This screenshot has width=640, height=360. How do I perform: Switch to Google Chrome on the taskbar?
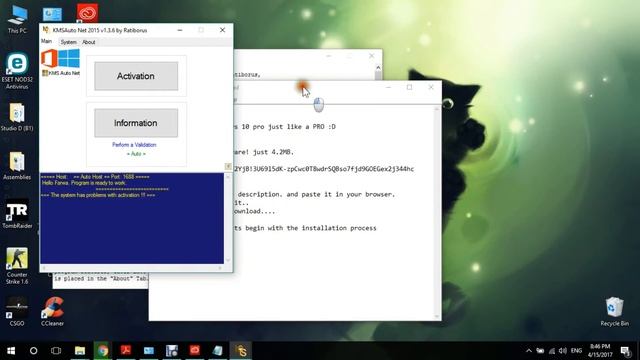(x=102, y=351)
